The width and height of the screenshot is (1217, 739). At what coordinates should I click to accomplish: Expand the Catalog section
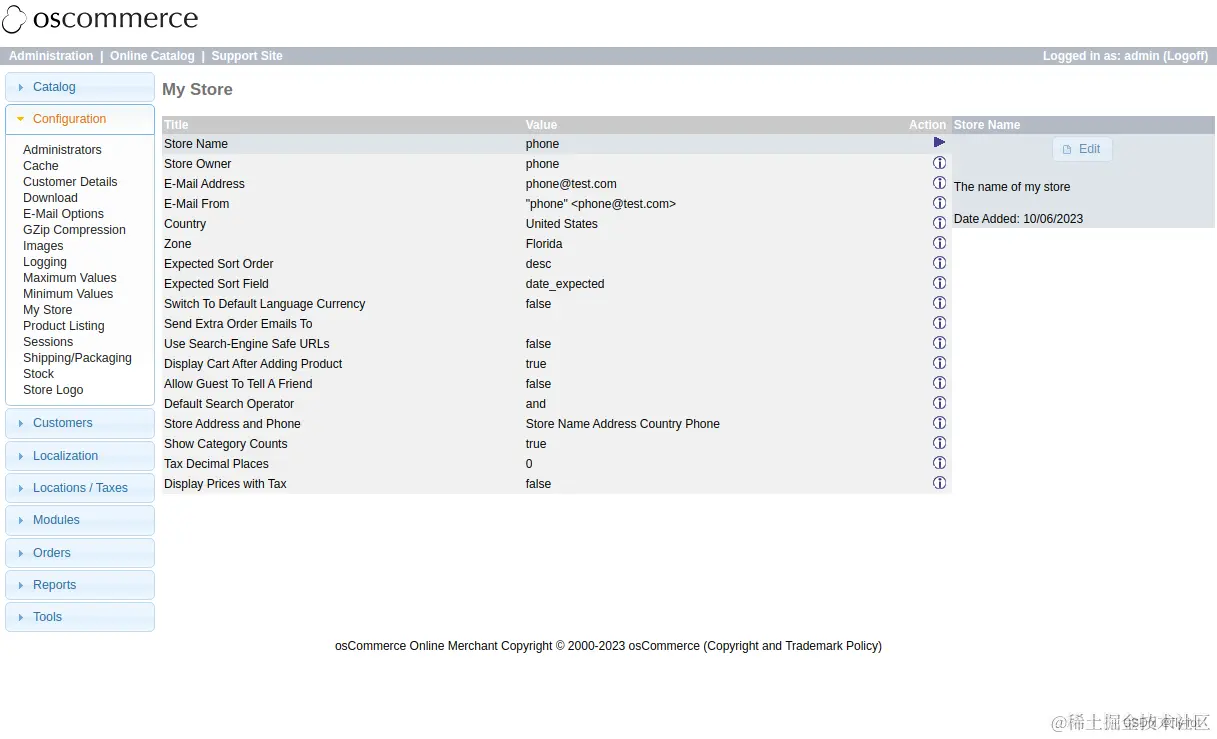(x=80, y=87)
